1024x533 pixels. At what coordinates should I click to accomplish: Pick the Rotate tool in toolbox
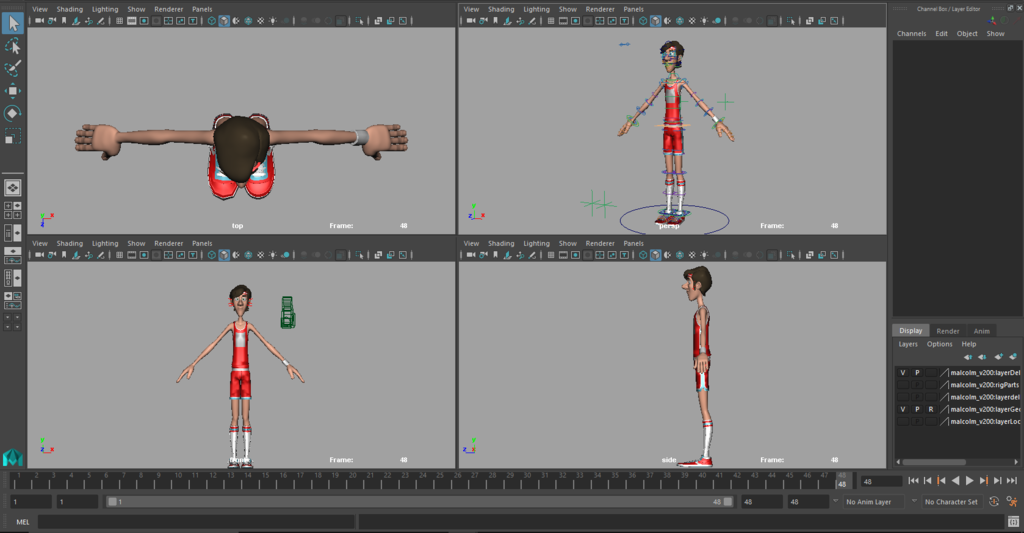tap(12, 113)
